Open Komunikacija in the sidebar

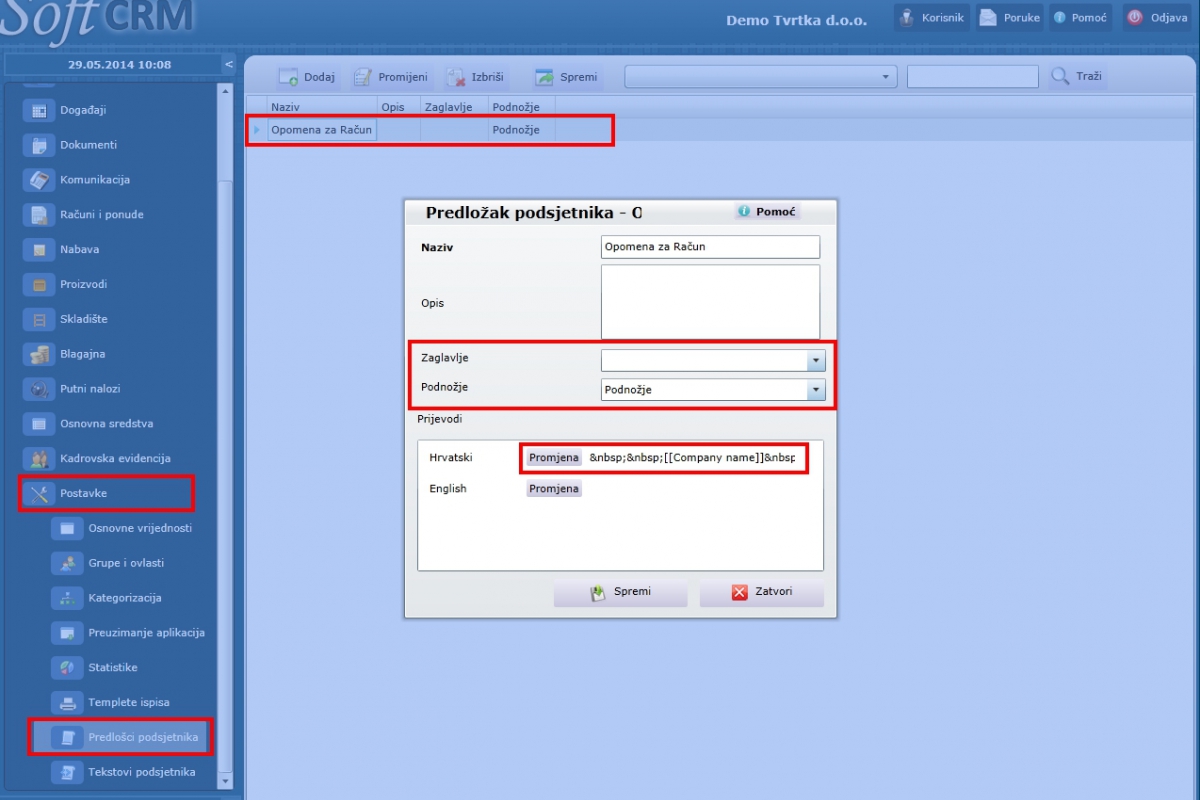pyautogui.click(x=94, y=180)
